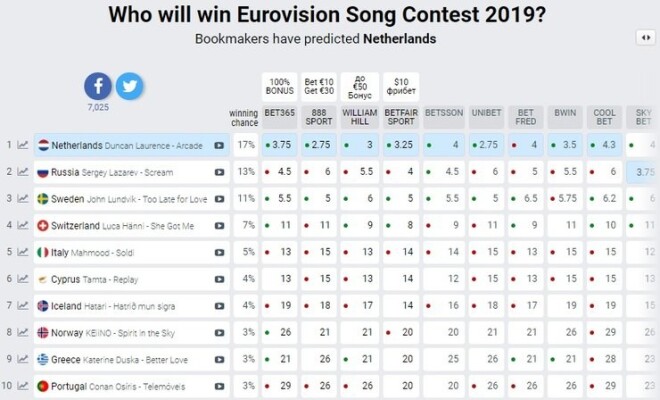Select Netherlands 3.75 odds at BET365
The height and width of the screenshot is (400, 660).
coord(280,145)
